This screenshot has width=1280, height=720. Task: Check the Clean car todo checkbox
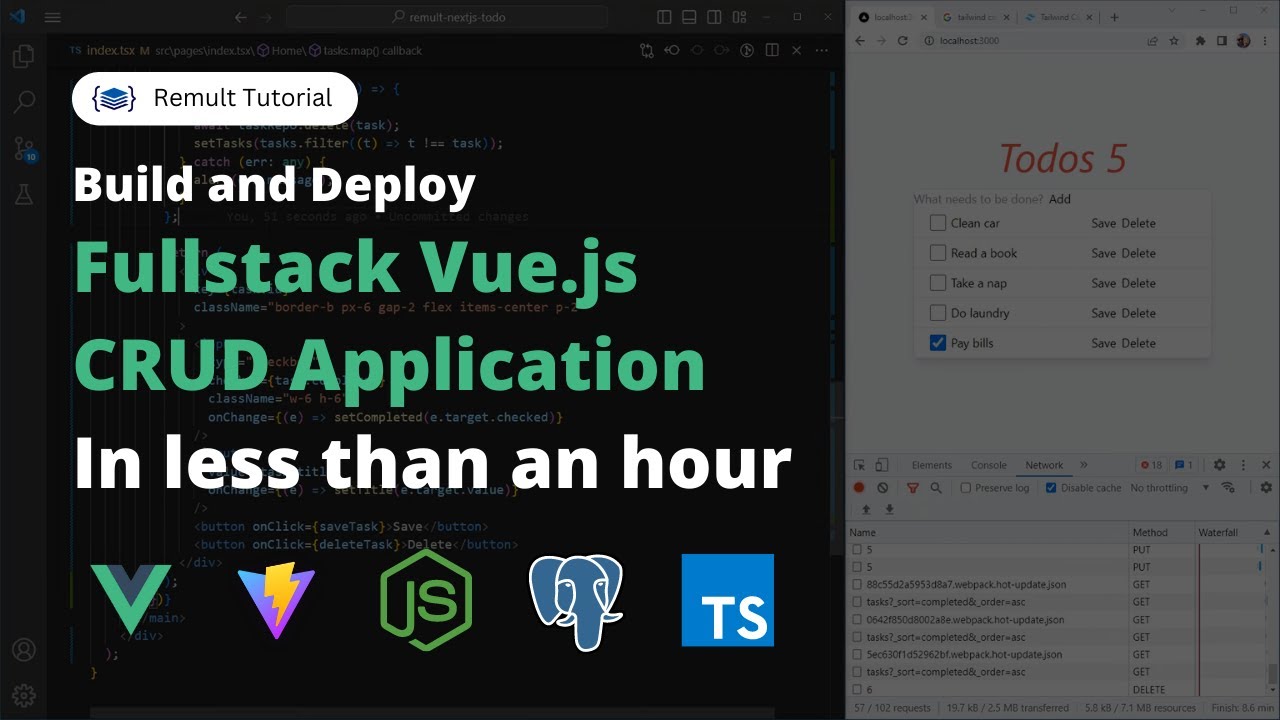coord(938,223)
